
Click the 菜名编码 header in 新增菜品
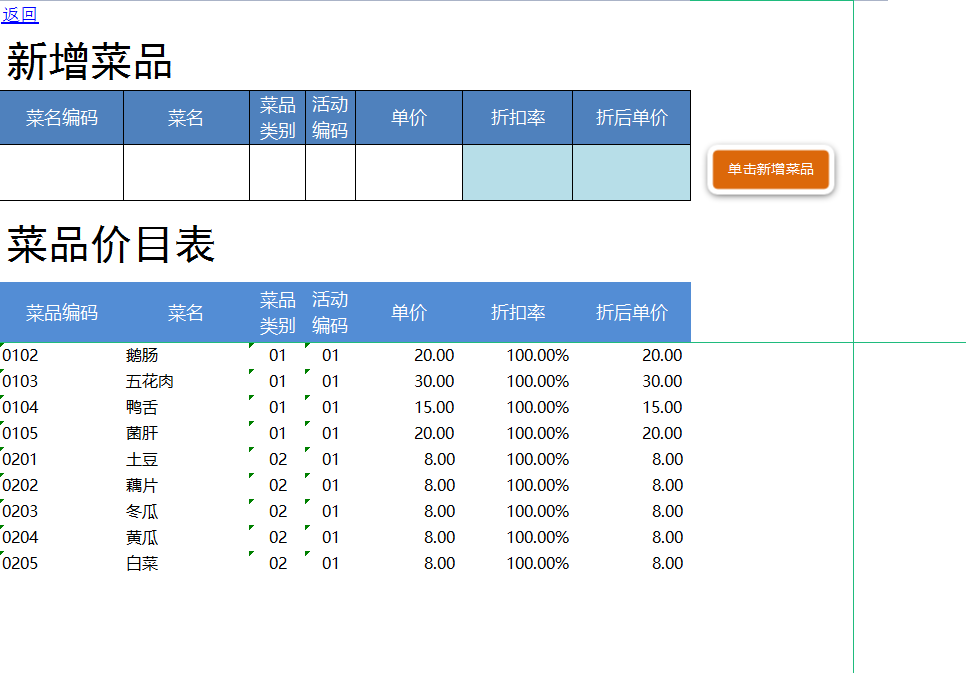pyautogui.click(x=62, y=118)
